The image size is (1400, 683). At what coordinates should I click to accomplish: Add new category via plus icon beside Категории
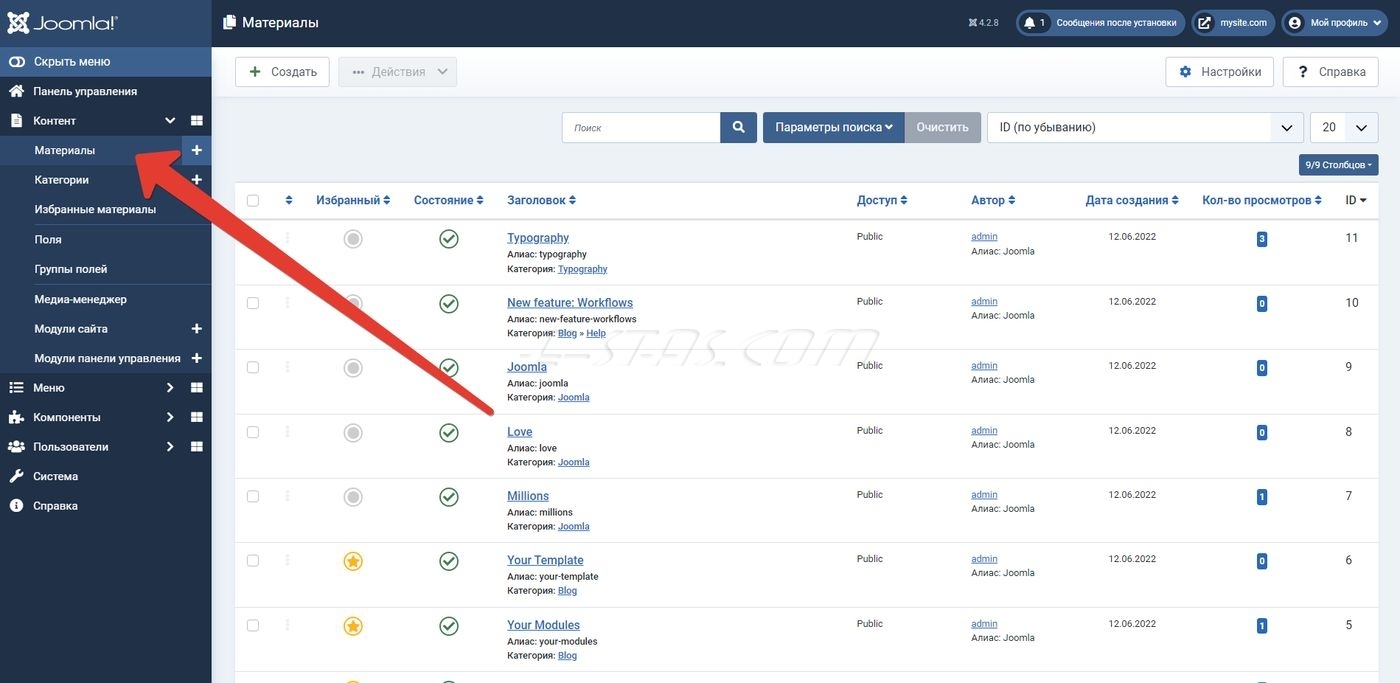click(x=197, y=180)
